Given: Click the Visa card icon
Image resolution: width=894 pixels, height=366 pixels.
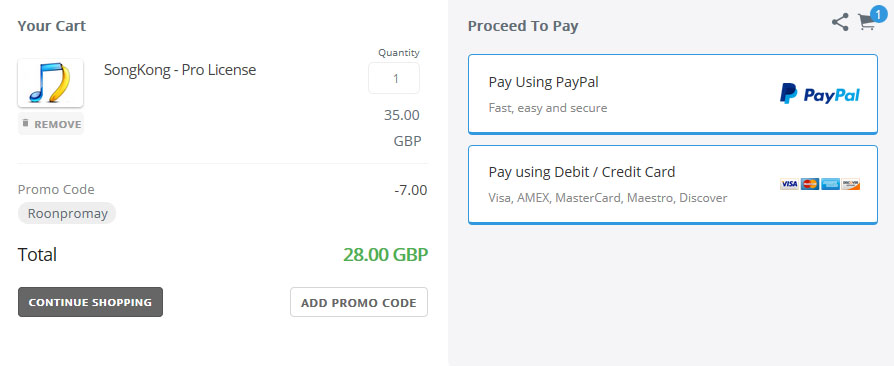Looking at the screenshot, I should tap(789, 184).
